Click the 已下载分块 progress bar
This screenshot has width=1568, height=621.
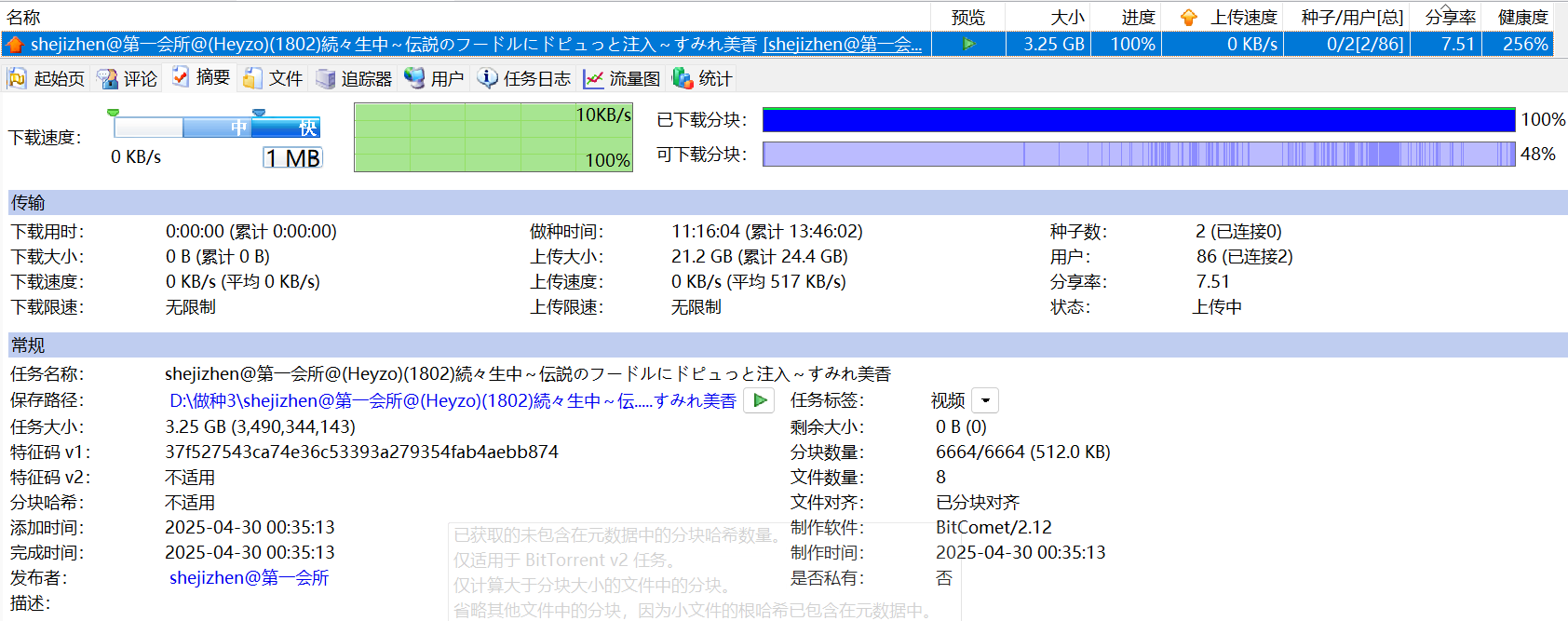tap(1139, 119)
